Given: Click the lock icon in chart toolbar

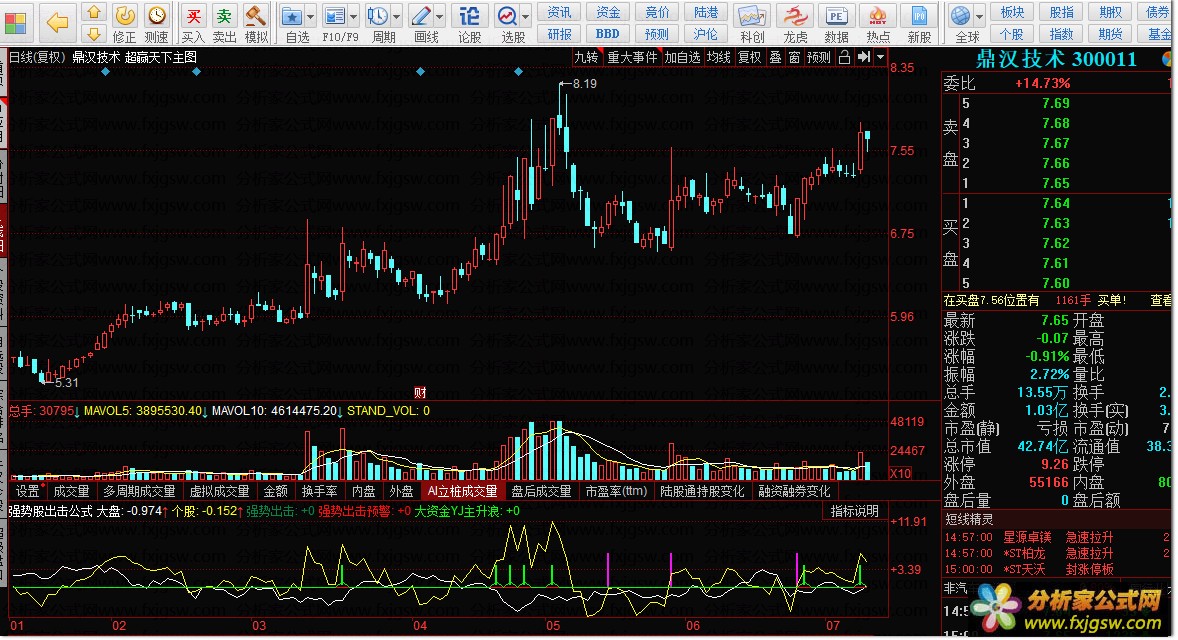Looking at the screenshot, I should coord(844,57).
